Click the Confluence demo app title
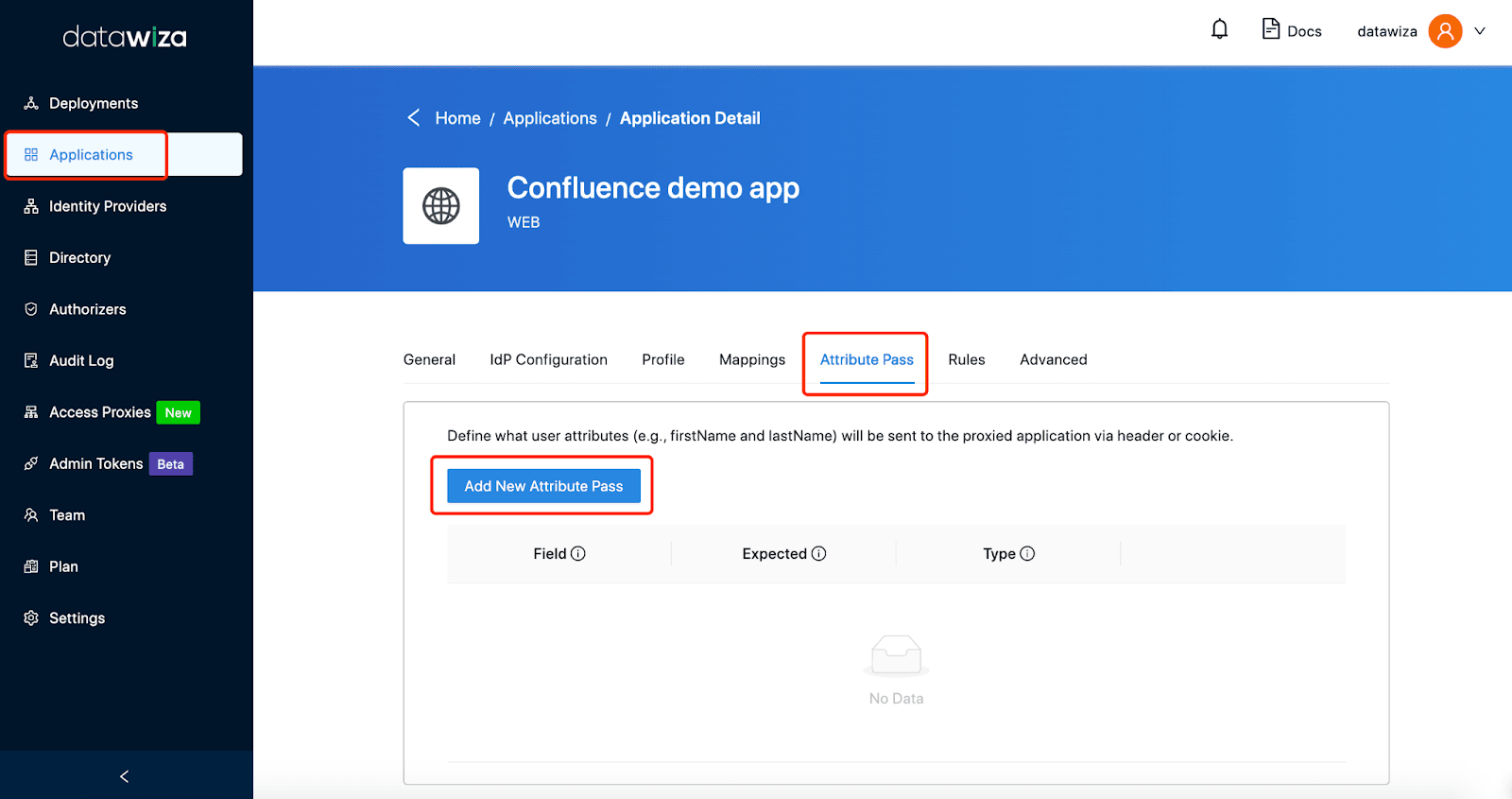Image resolution: width=1512 pixels, height=799 pixels. [x=653, y=188]
